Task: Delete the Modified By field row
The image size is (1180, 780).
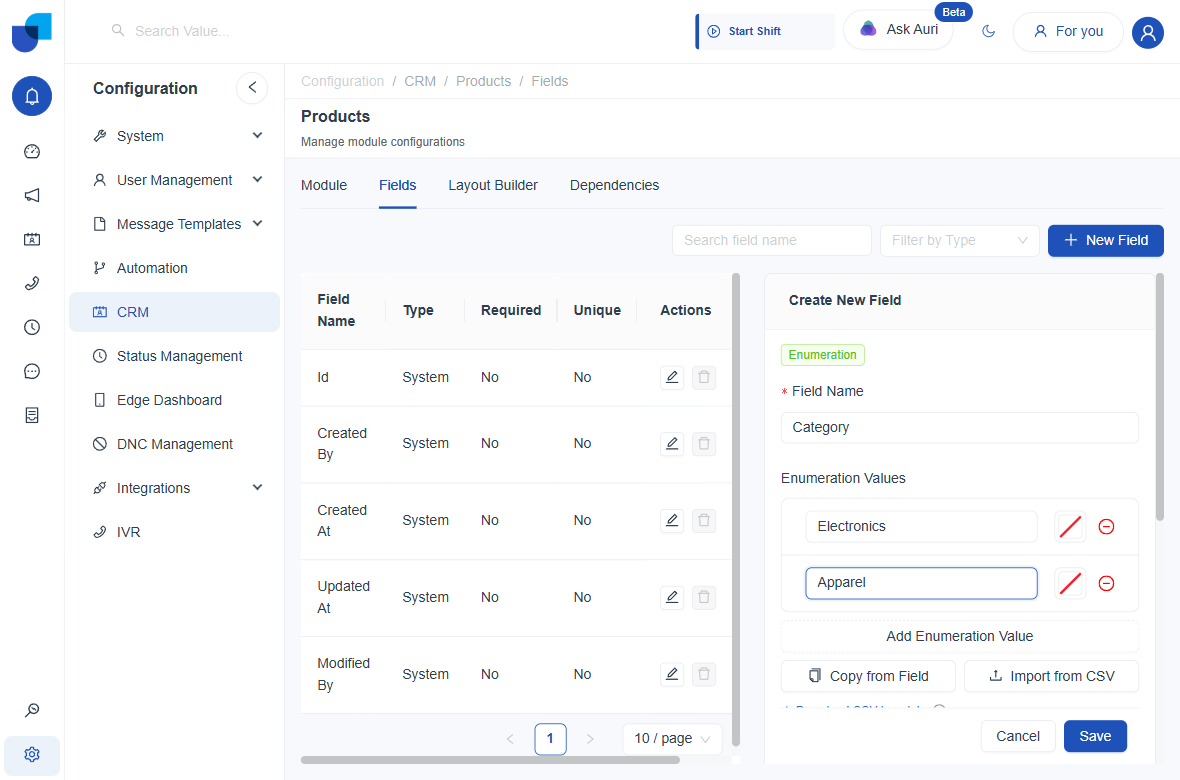Action: point(704,674)
